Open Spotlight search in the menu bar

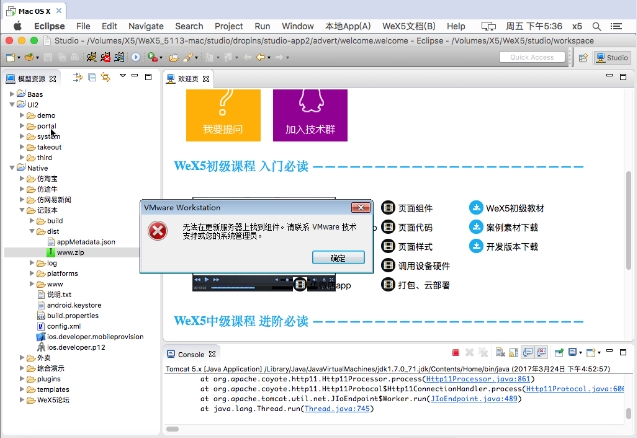(596, 26)
